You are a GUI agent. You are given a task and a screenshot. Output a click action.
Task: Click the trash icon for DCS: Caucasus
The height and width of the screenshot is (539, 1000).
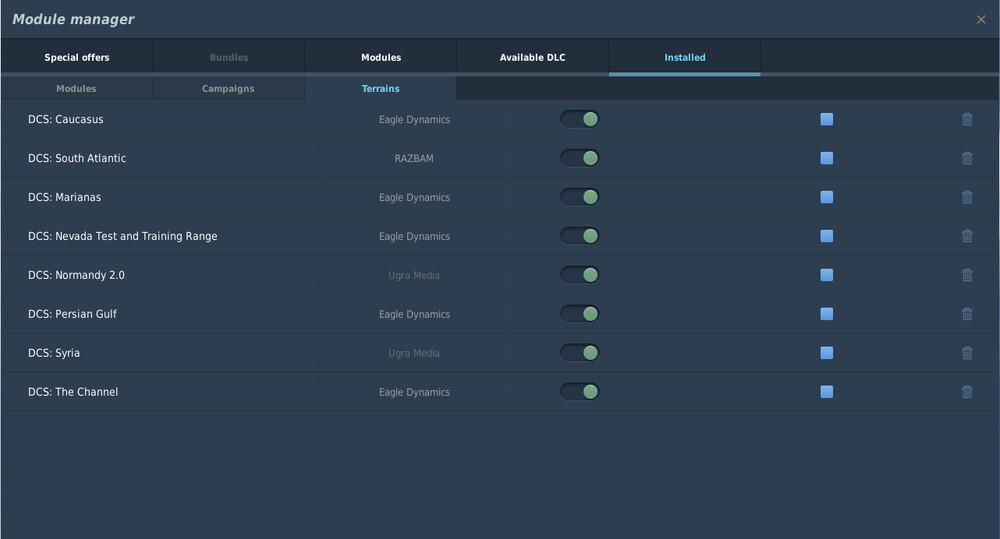click(x=967, y=120)
